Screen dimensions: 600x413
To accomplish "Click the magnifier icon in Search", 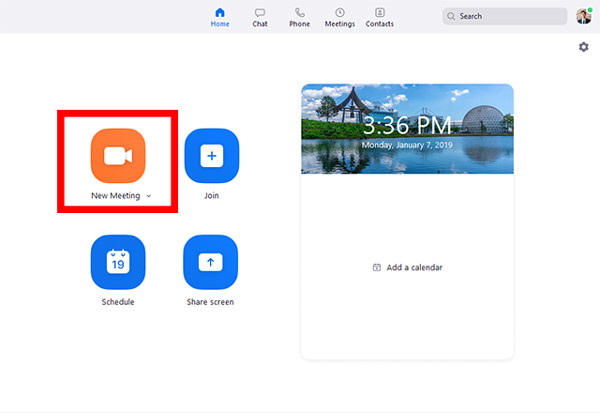I will (x=451, y=16).
